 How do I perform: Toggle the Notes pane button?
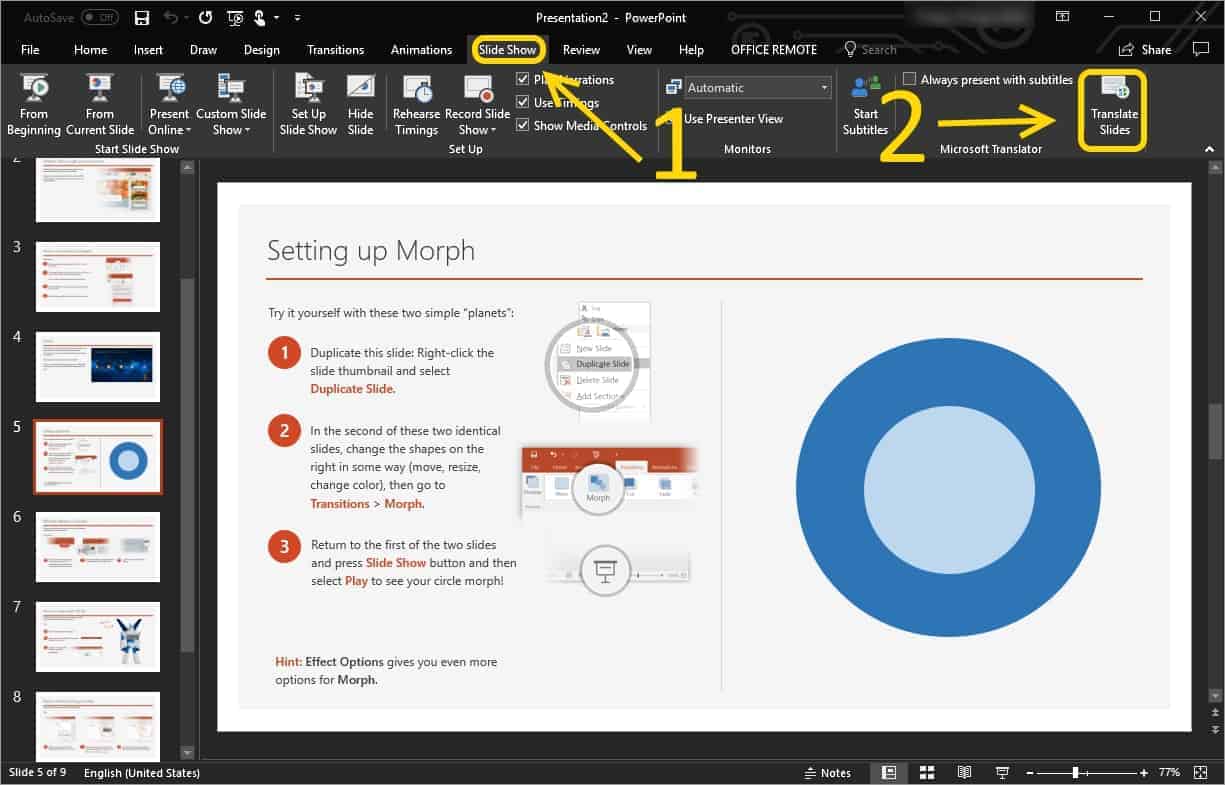point(827,773)
